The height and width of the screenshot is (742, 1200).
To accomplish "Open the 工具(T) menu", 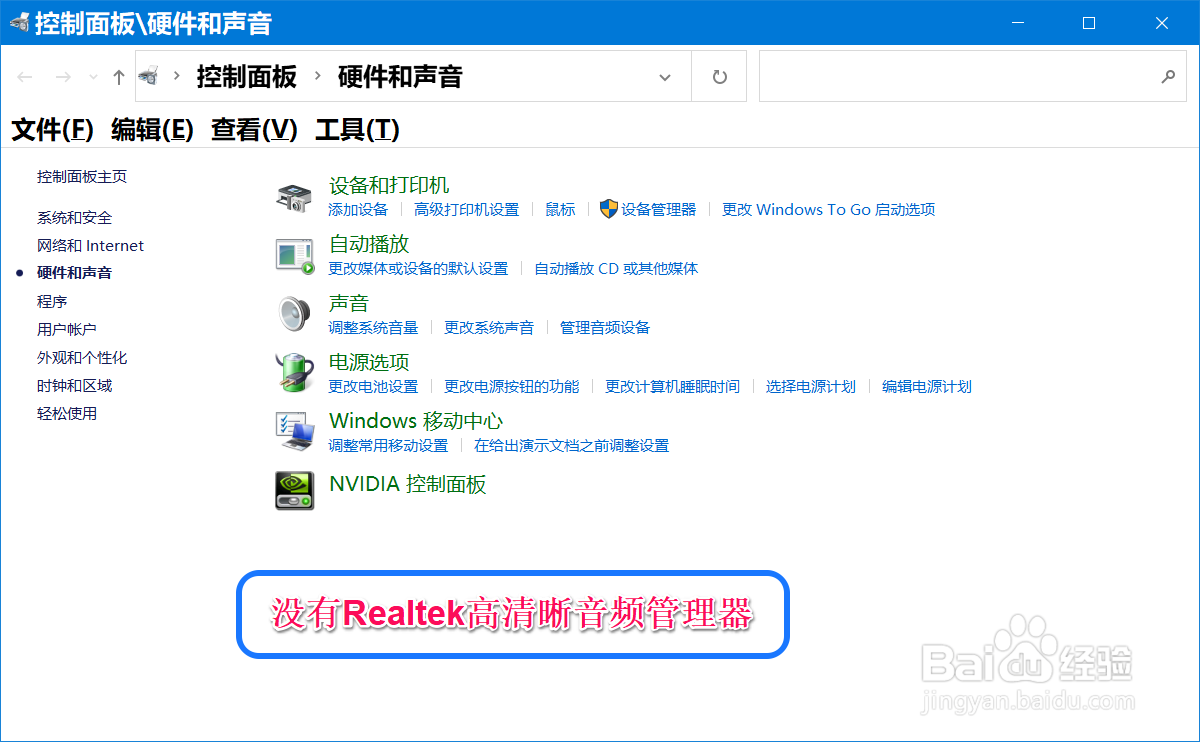I will pos(357,129).
